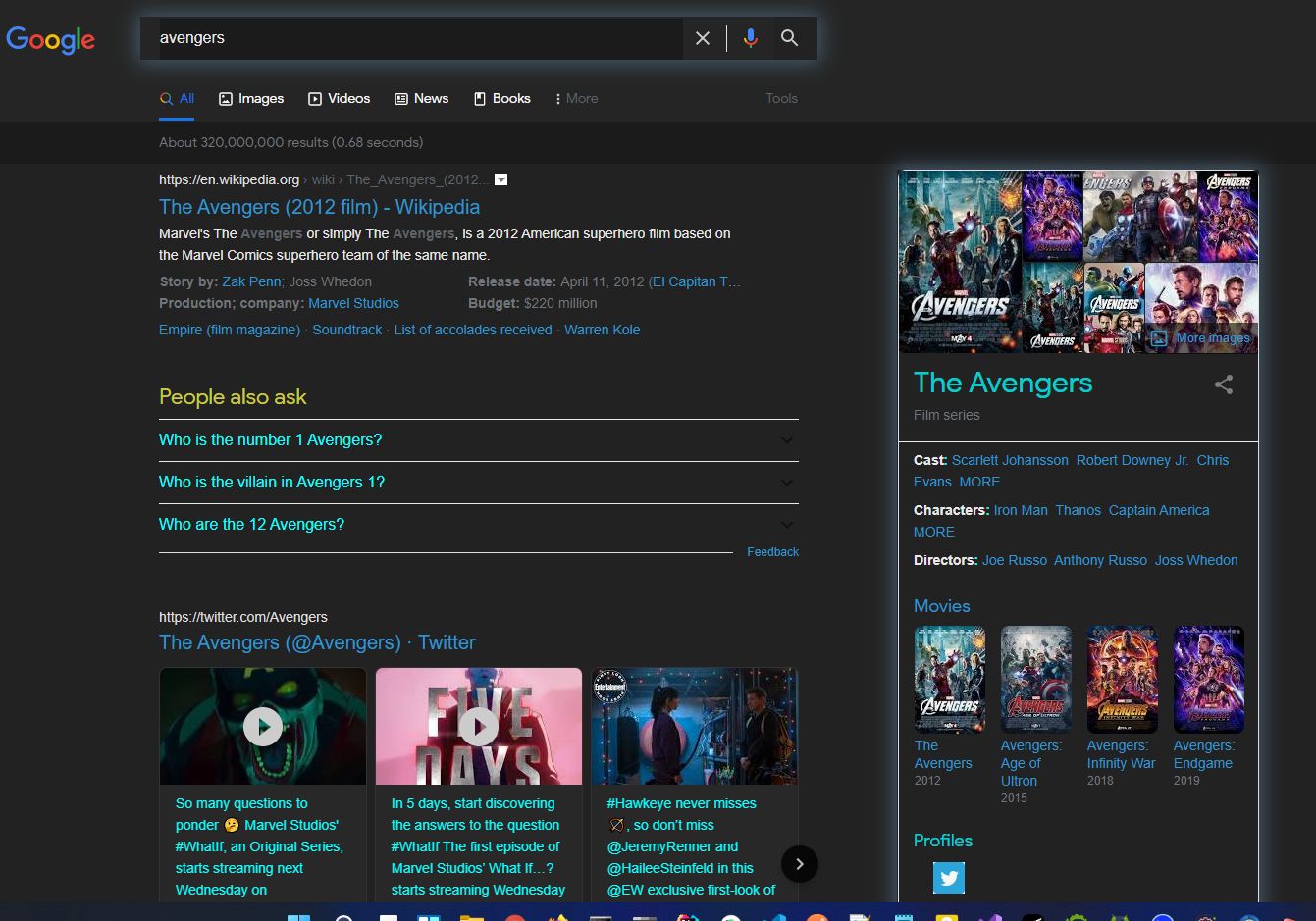The image size is (1316, 921).
Task: Open the Marvel Studios link
Action: pos(354,303)
